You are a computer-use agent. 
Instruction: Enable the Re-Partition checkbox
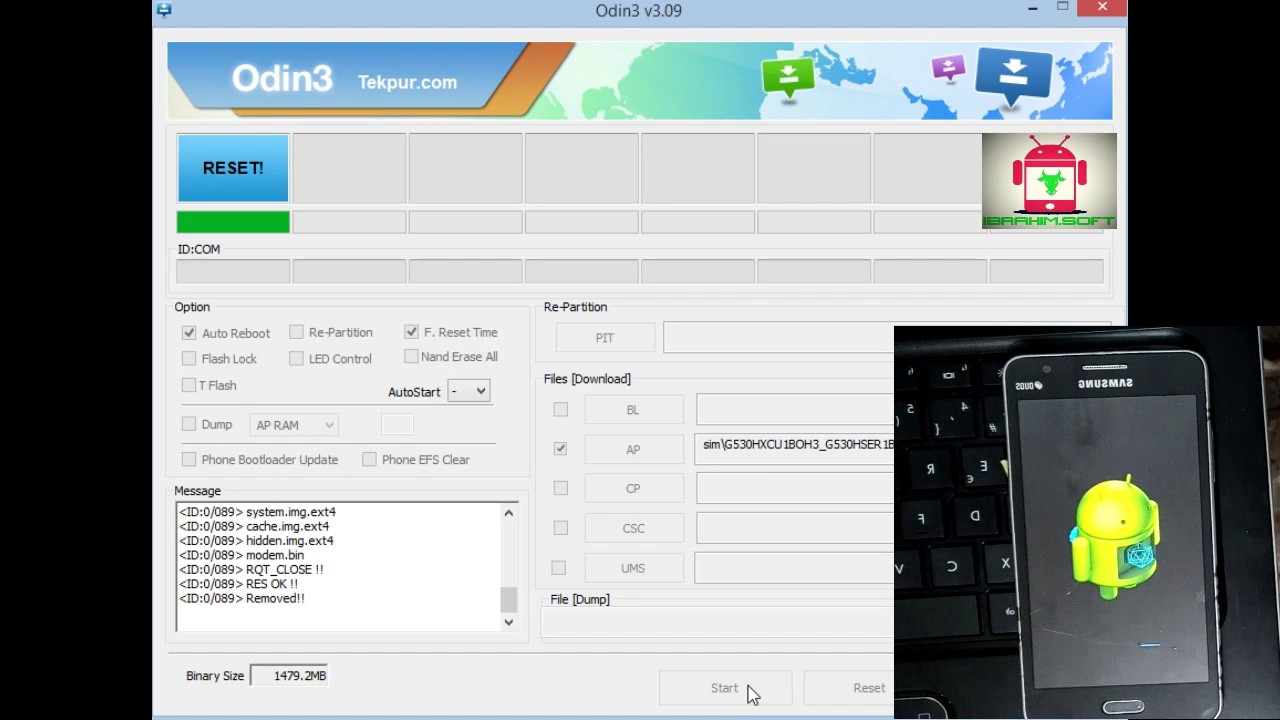click(x=296, y=332)
